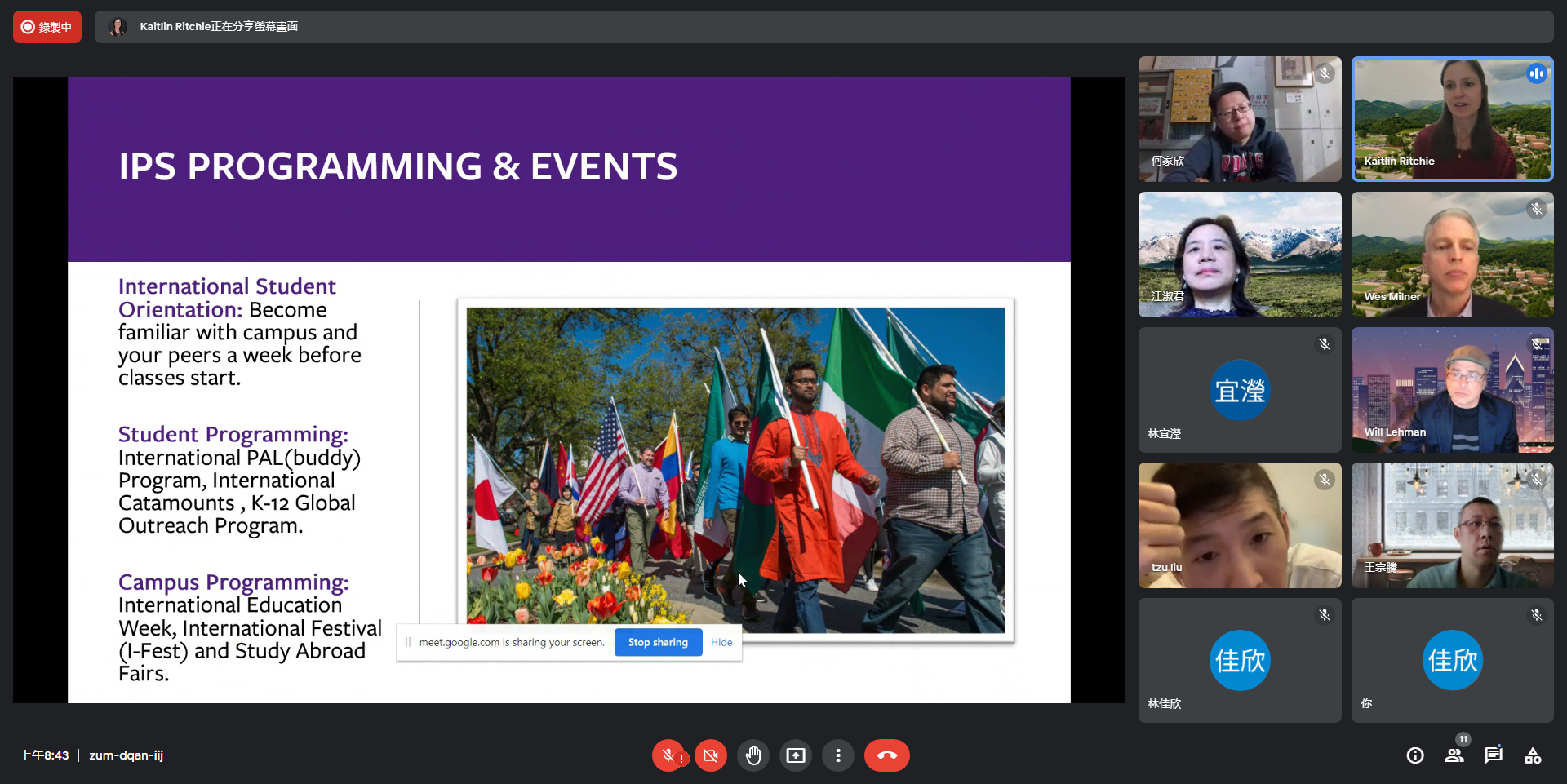Show the participants list icon
Screen dimensions: 1567x784
[x=1454, y=755]
